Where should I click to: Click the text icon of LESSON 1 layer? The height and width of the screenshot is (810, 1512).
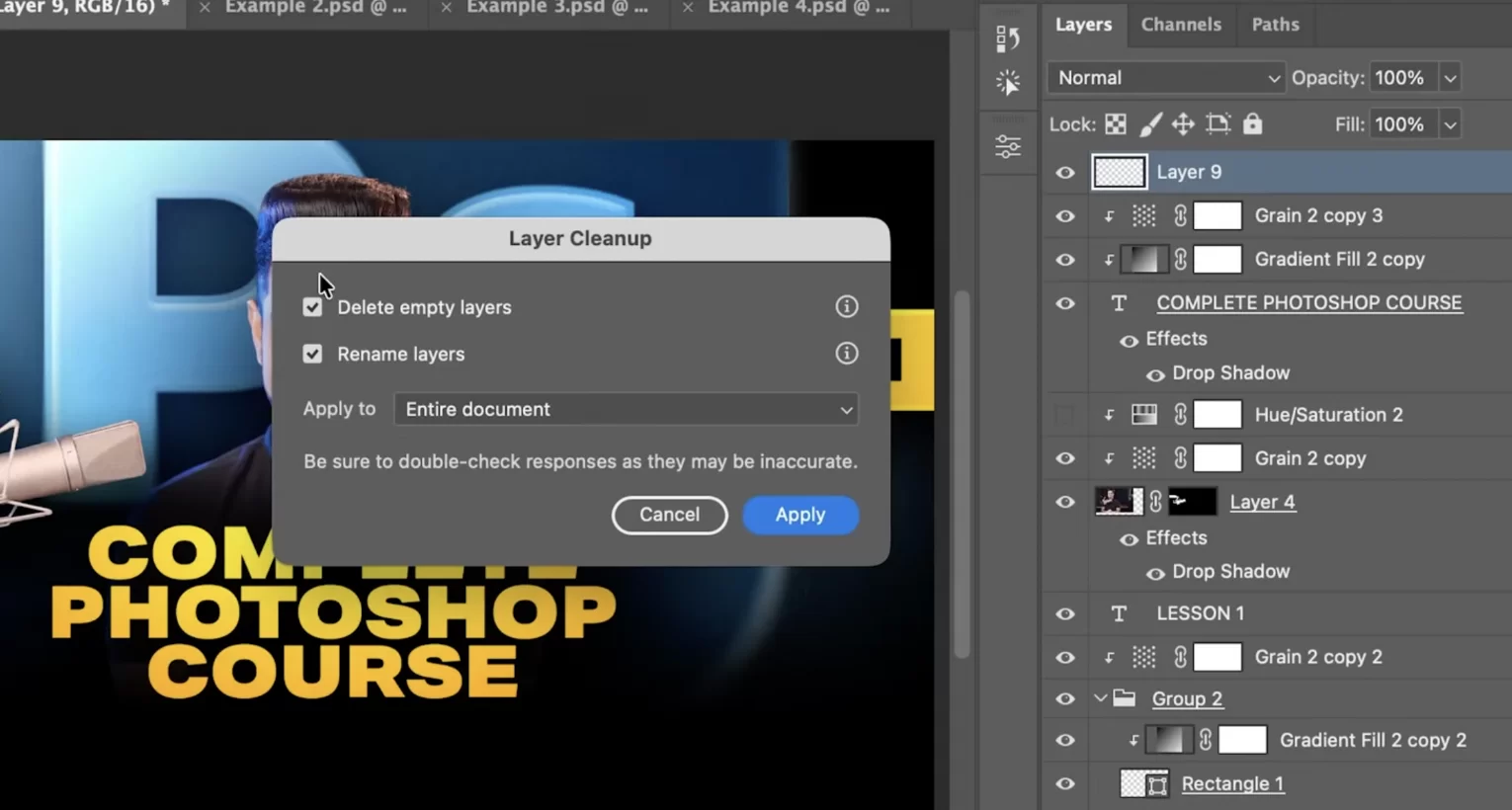(x=1119, y=613)
